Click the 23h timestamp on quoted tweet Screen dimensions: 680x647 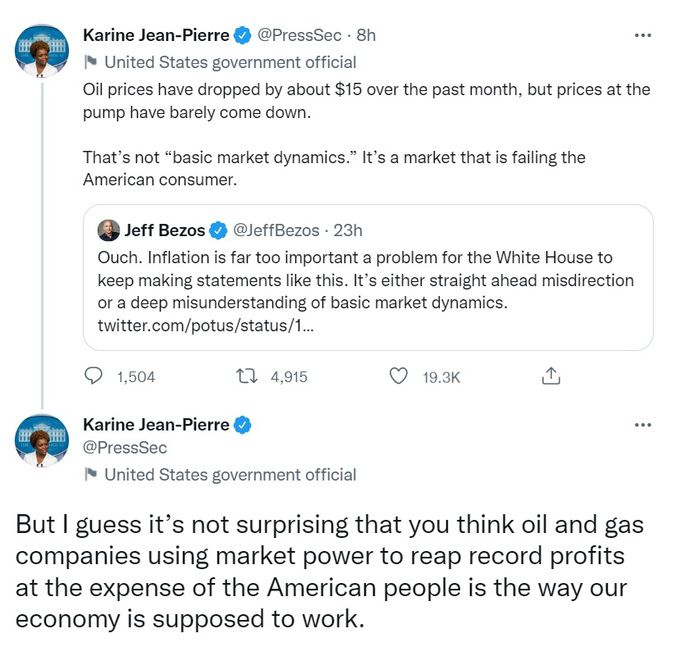(x=348, y=230)
